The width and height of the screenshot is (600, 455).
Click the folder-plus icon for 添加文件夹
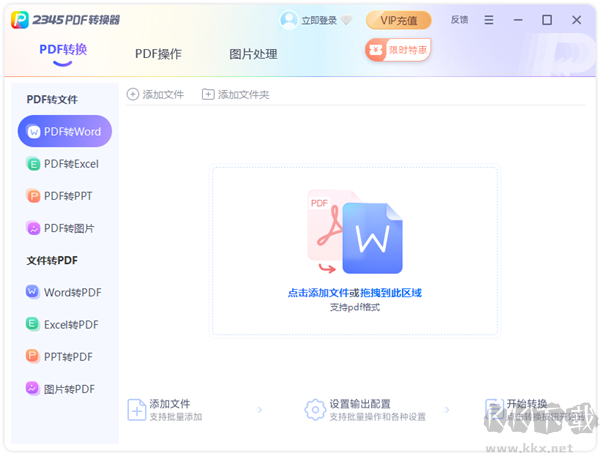208,94
